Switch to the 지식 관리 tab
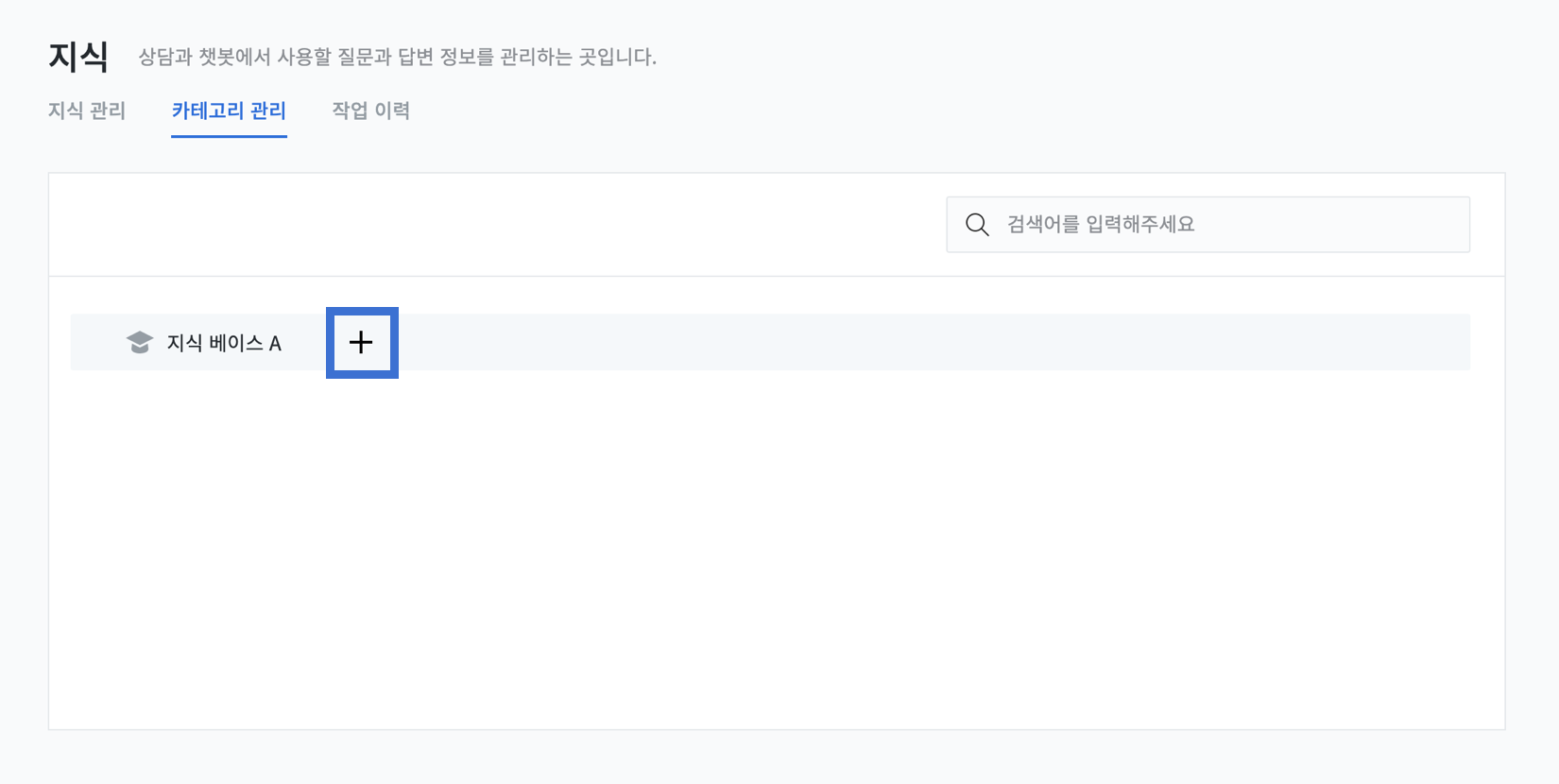The height and width of the screenshot is (784, 1559). [87, 111]
